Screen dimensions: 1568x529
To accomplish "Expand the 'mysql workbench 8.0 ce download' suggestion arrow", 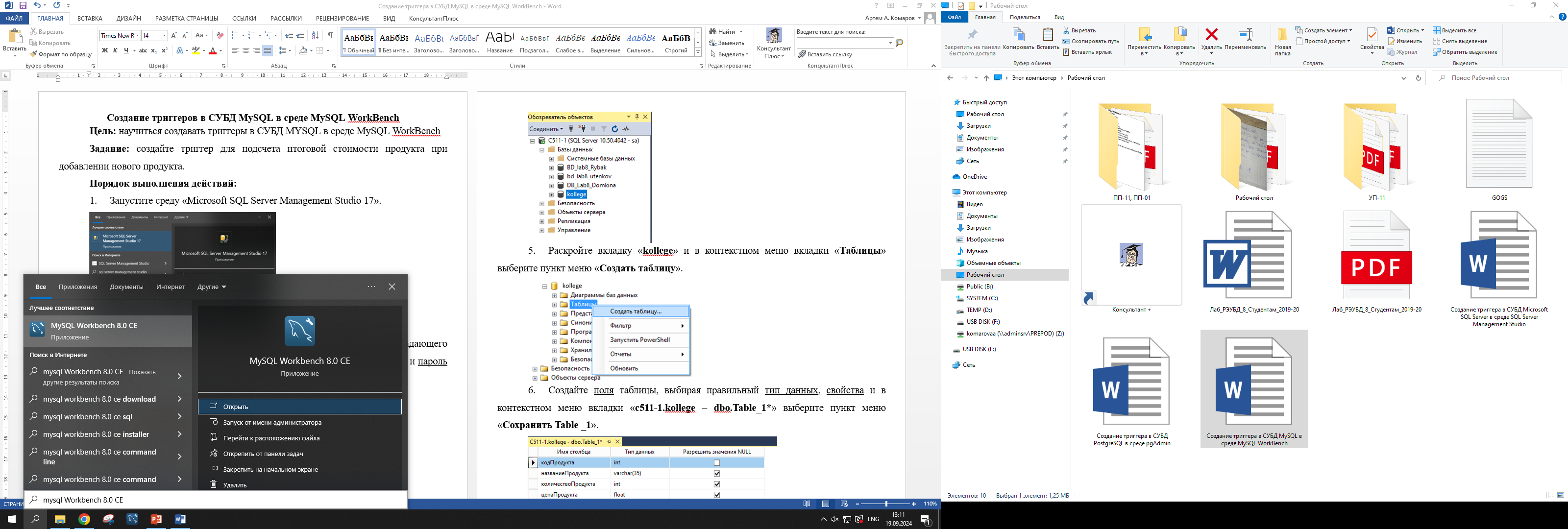I will pyautogui.click(x=179, y=399).
